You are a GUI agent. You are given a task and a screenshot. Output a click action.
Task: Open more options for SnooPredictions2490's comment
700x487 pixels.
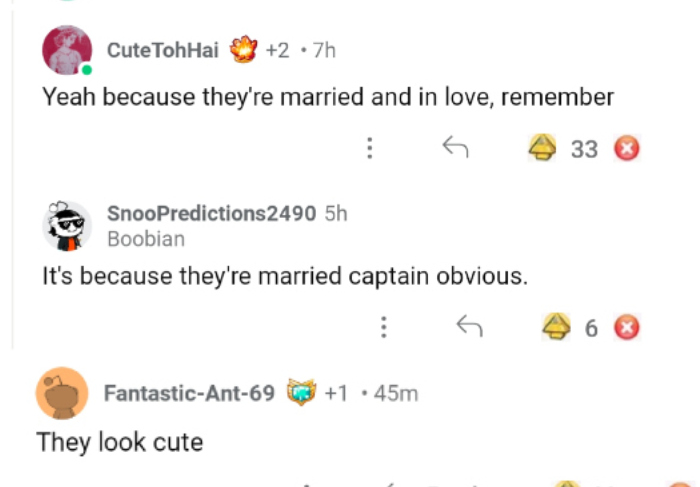point(383,326)
